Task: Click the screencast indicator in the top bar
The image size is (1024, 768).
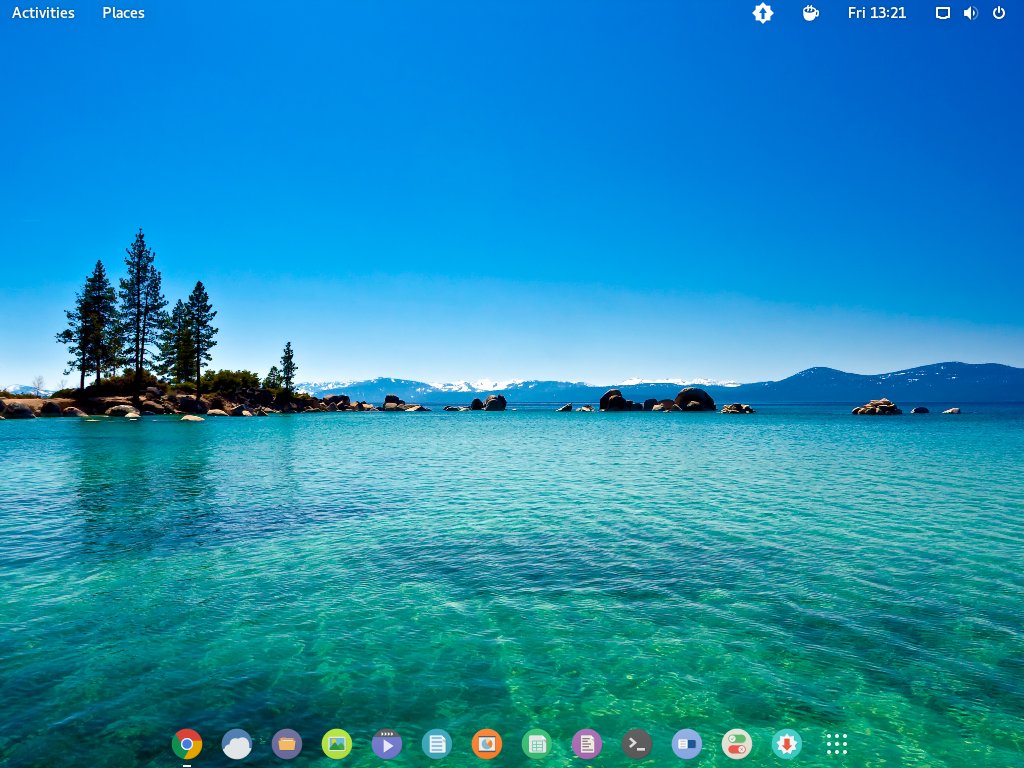Action: click(x=941, y=13)
